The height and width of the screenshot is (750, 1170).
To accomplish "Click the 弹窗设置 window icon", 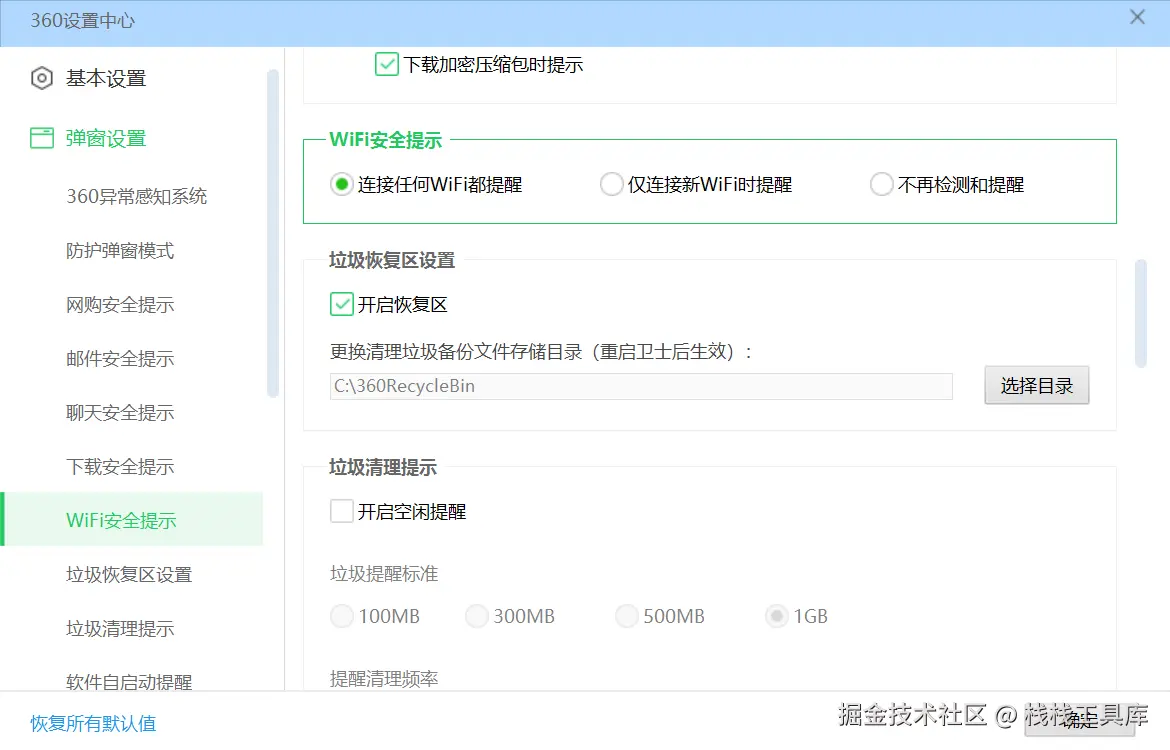I will pyautogui.click(x=42, y=138).
